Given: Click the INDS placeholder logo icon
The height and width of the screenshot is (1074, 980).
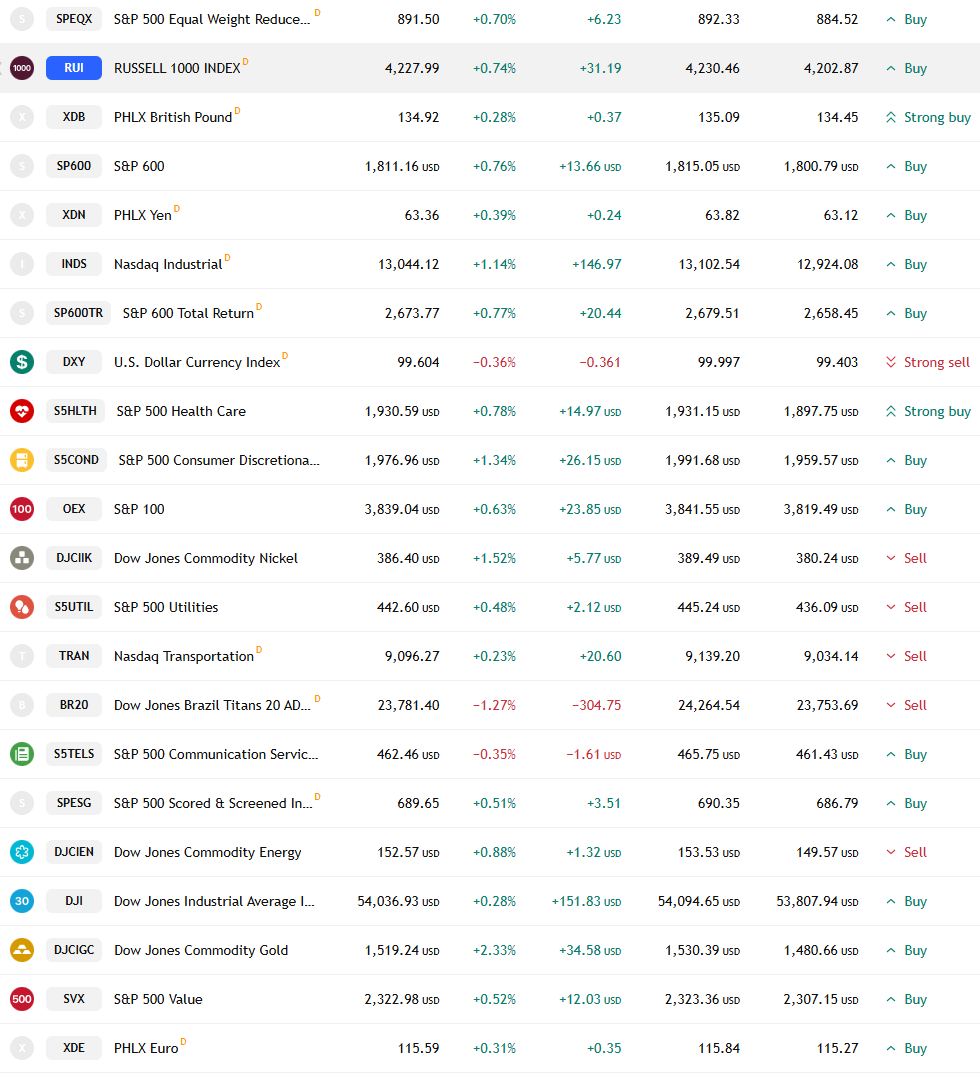Looking at the screenshot, I should [22, 264].
